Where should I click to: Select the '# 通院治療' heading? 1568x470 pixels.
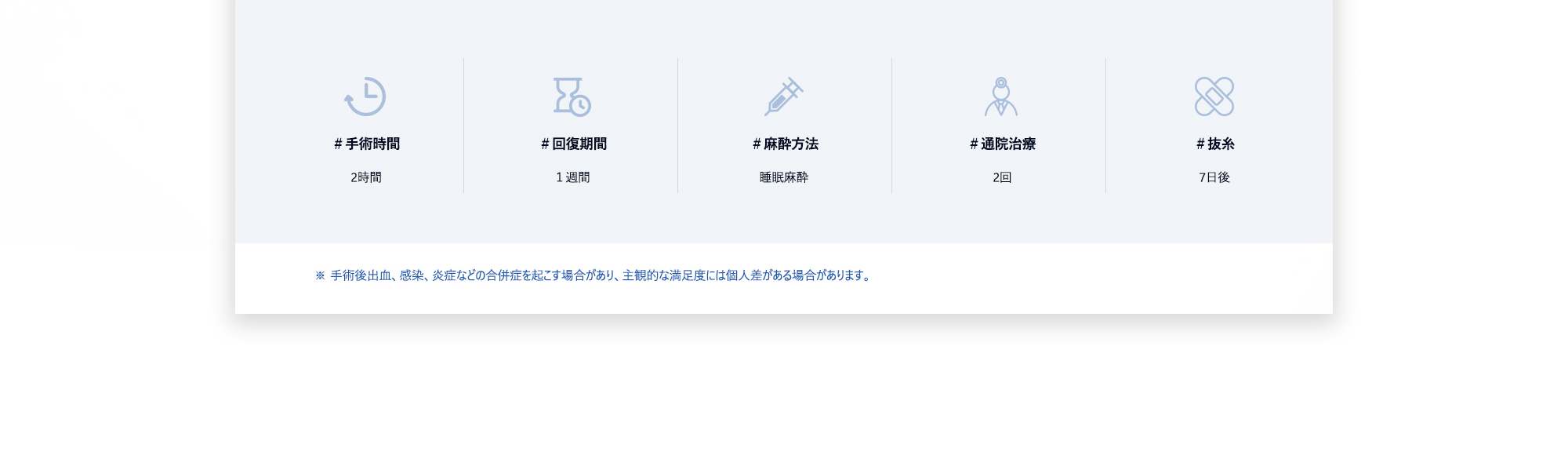pyautogui.click(x=1003, y=144)
